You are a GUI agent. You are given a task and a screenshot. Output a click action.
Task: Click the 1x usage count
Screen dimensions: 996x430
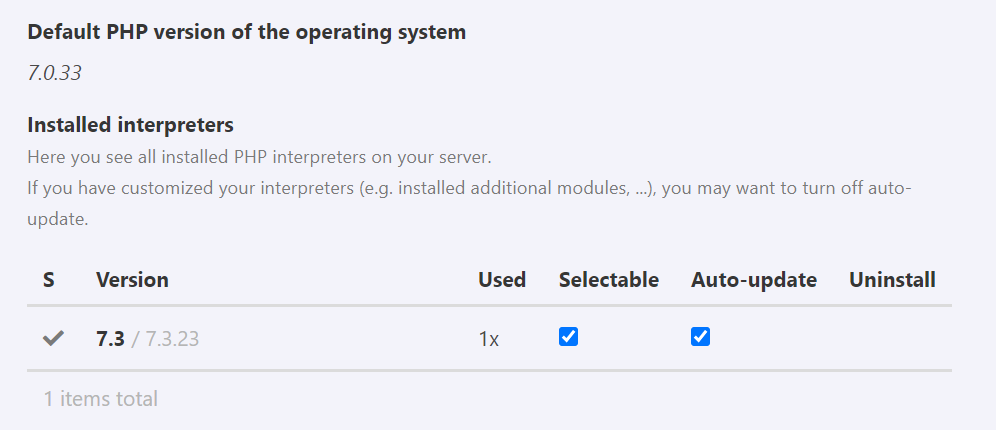pyautogui.click(x=489, y=339)
